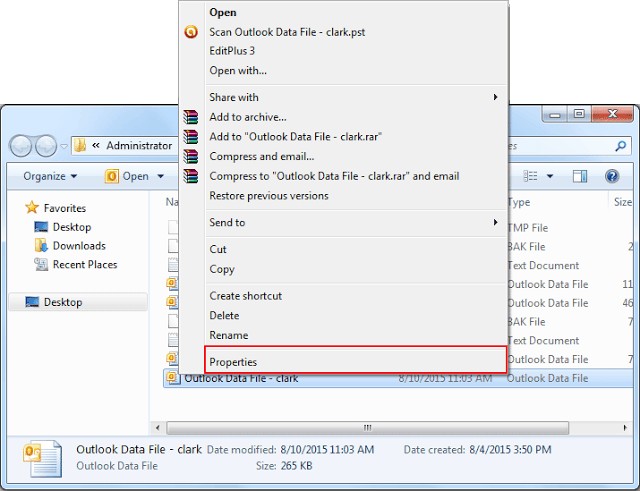Screen dimensions: 640x491
Task: Select EditPlus 3 menu entry
Action: [x=232, y=51]
